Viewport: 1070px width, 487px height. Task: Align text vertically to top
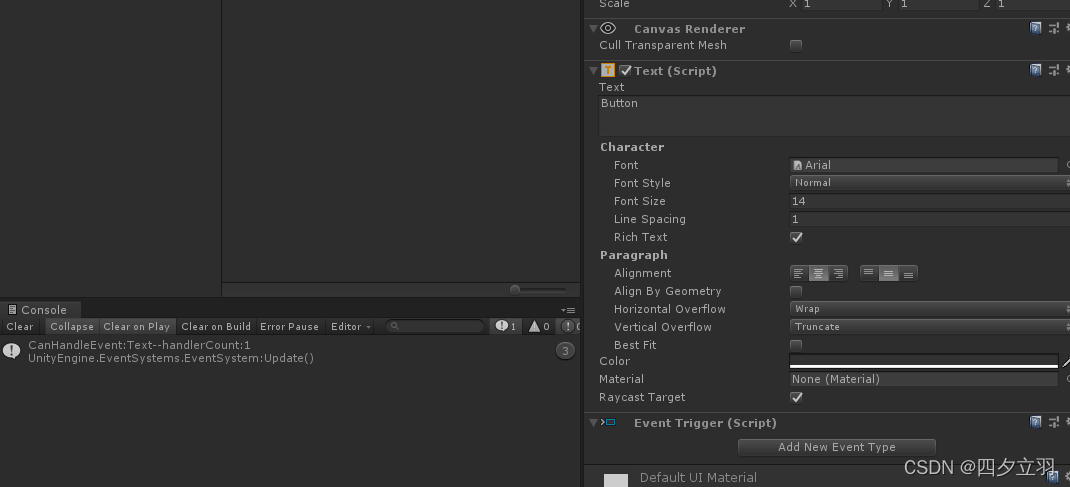869,274
